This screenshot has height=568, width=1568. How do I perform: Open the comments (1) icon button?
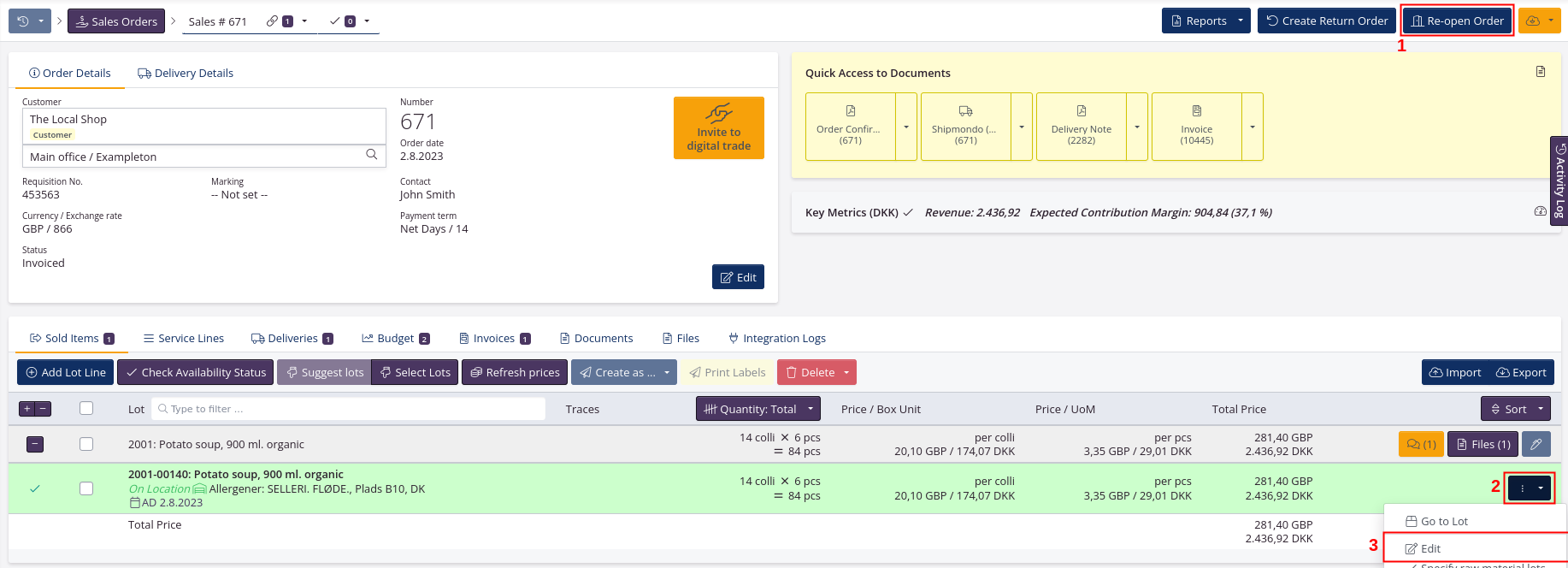(1421, 444)
